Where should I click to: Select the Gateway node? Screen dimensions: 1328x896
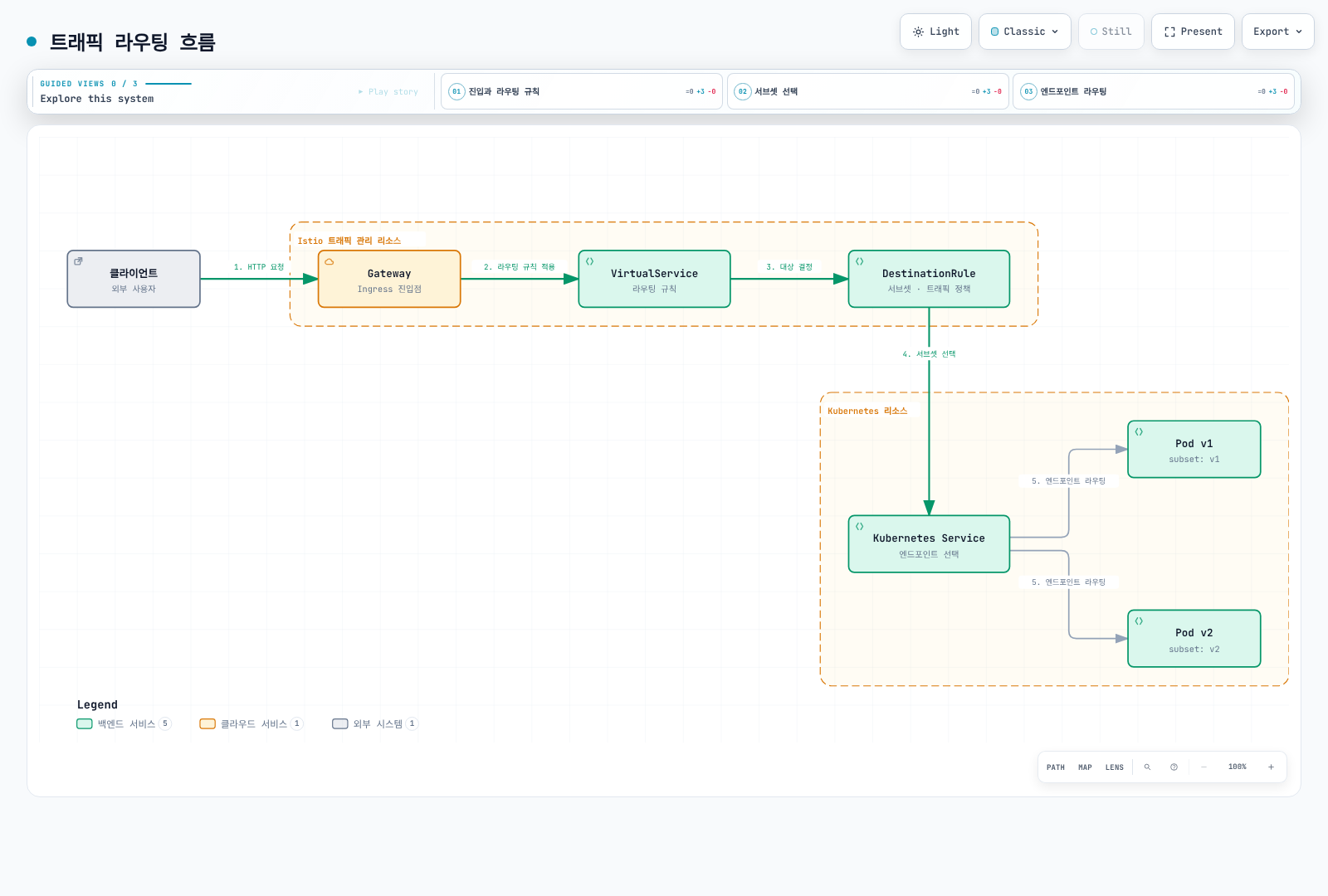(x=389, y=279)
